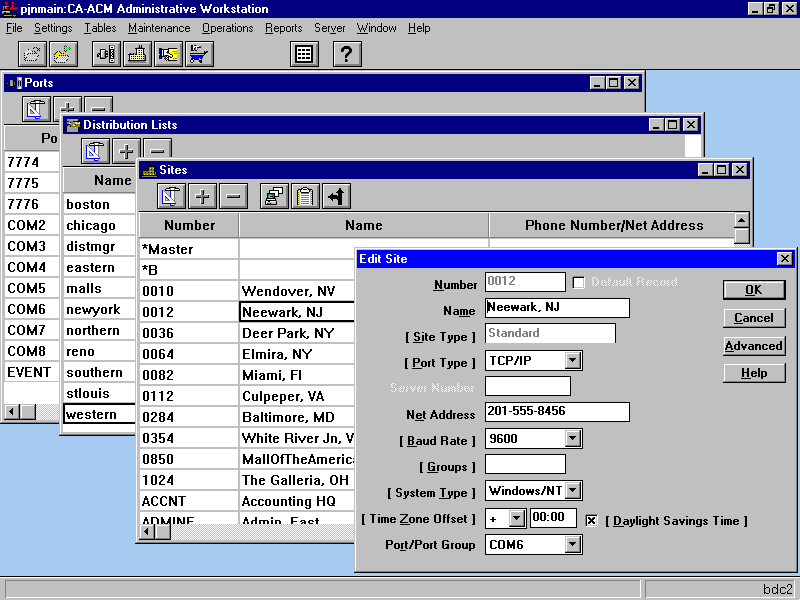Expand the Port Type dropdown
This screenshot has width=800, height=600.
pos(573,360)
